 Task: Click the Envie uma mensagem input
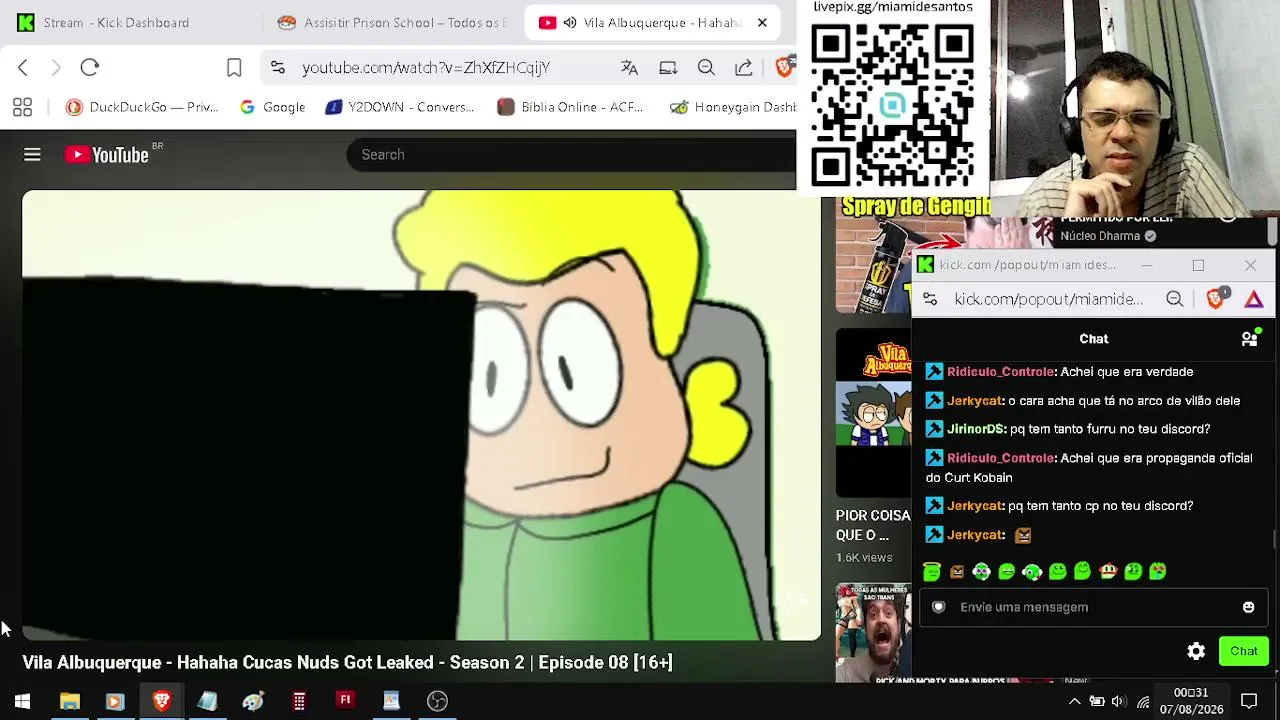tap(1093, 607)
